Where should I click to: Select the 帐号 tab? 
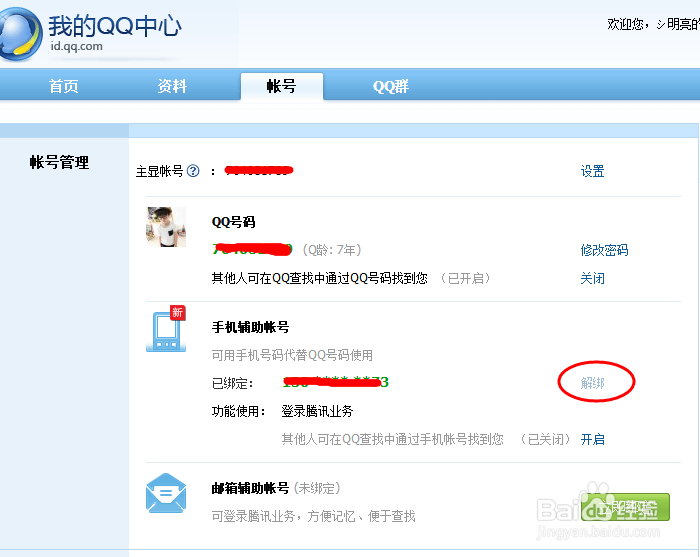click(282, 86)
